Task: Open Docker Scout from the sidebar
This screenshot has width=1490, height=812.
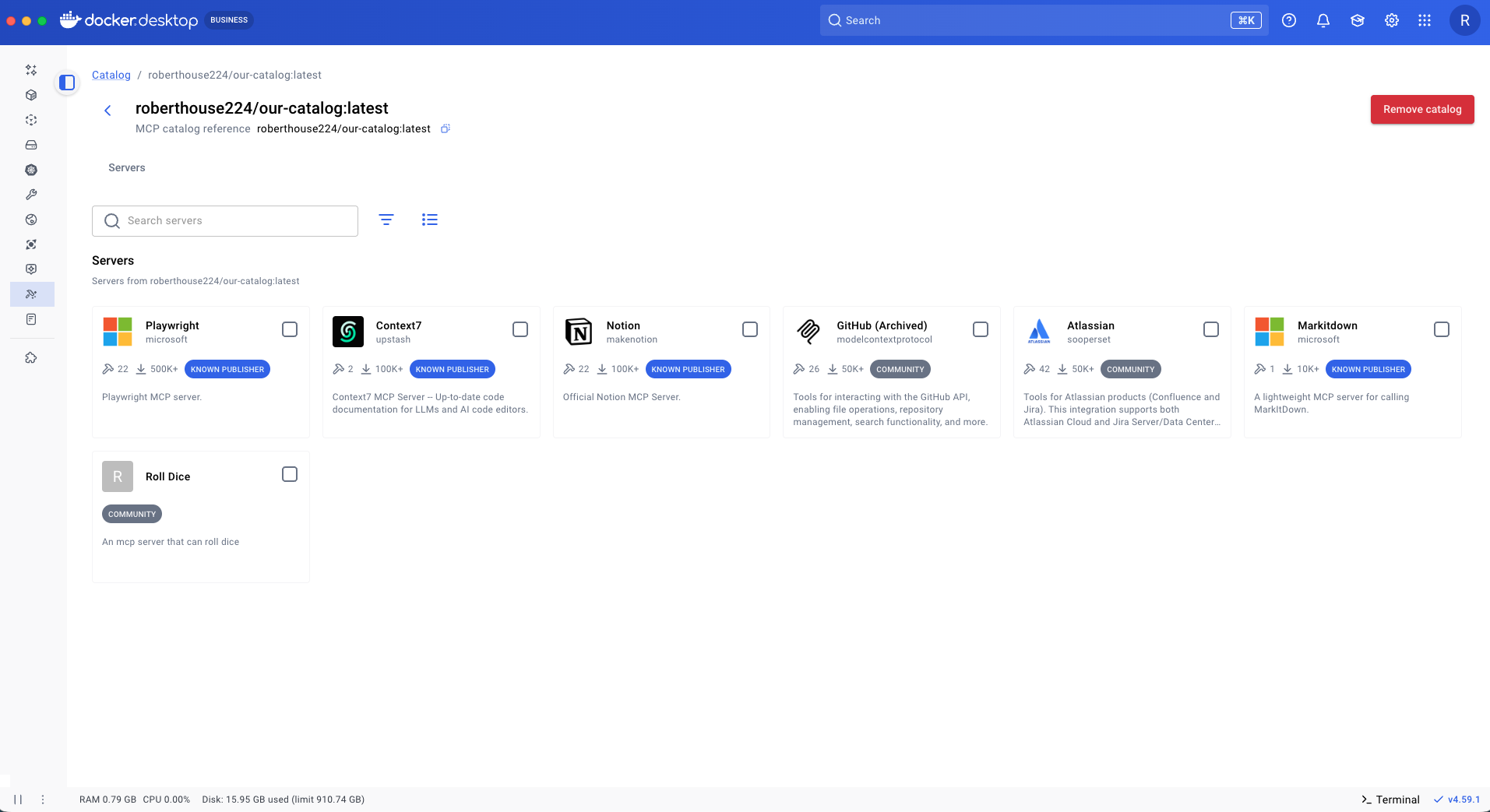Action: tap(31, 244)
